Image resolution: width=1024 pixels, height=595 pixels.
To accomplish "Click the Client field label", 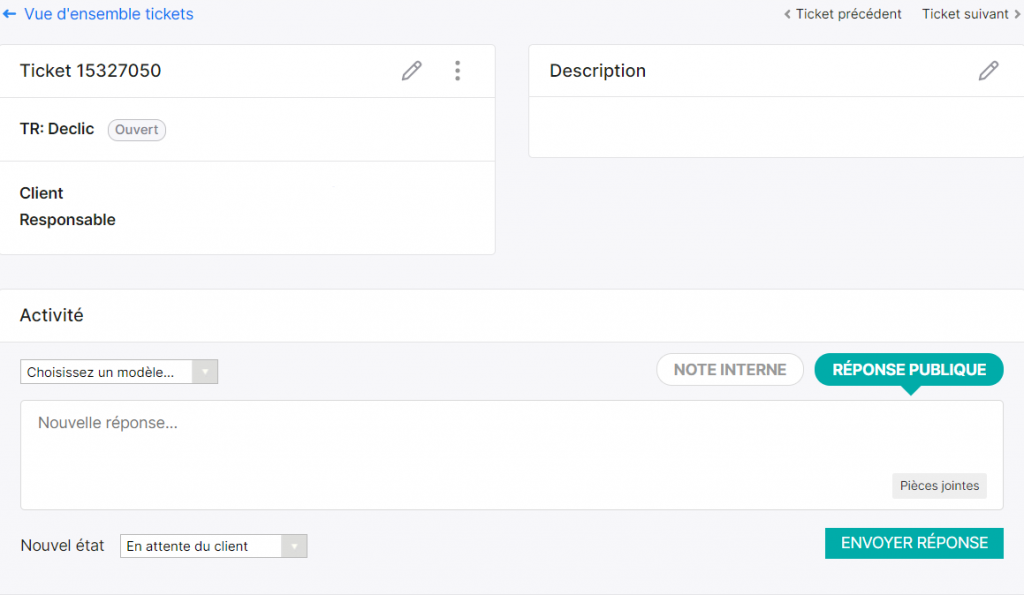I will (x=42, y=193).
